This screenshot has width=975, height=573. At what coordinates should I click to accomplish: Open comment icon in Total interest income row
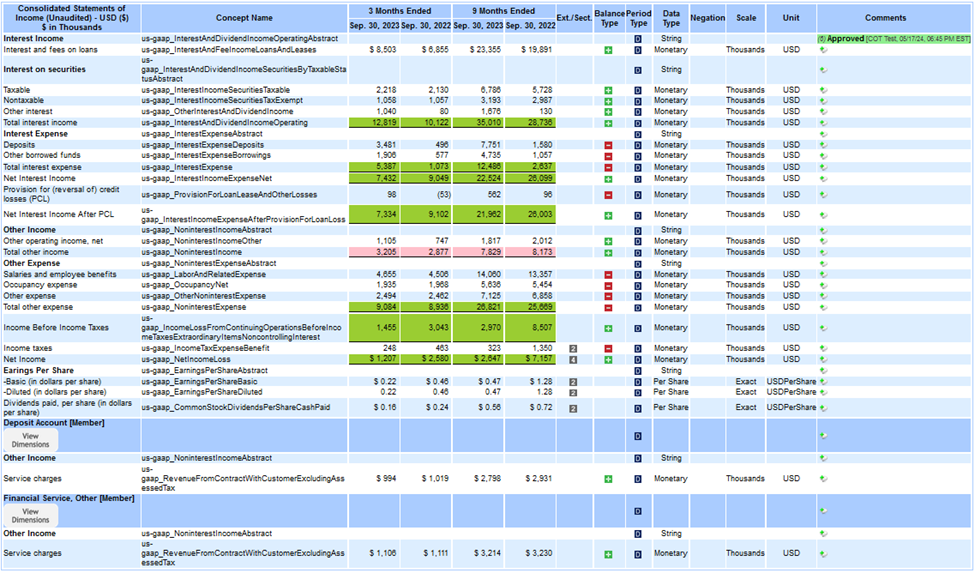(823, 123)
